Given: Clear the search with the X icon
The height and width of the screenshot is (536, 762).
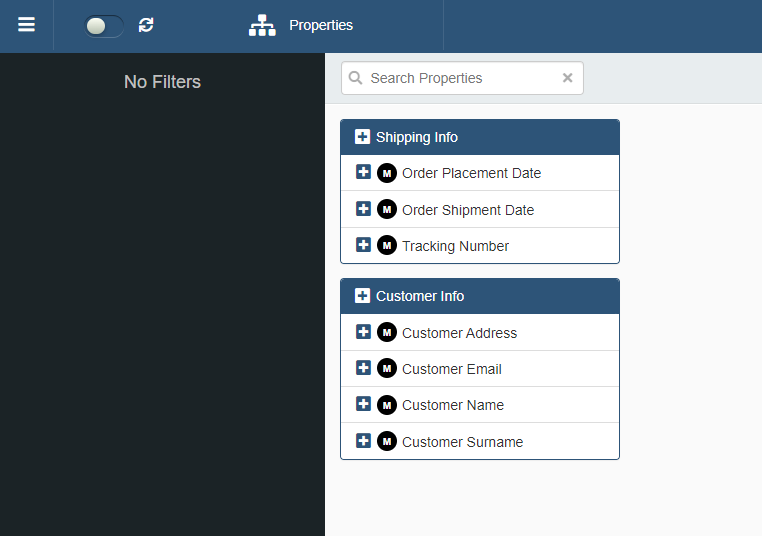Looking at the screenshot, I should pos(568,78).
